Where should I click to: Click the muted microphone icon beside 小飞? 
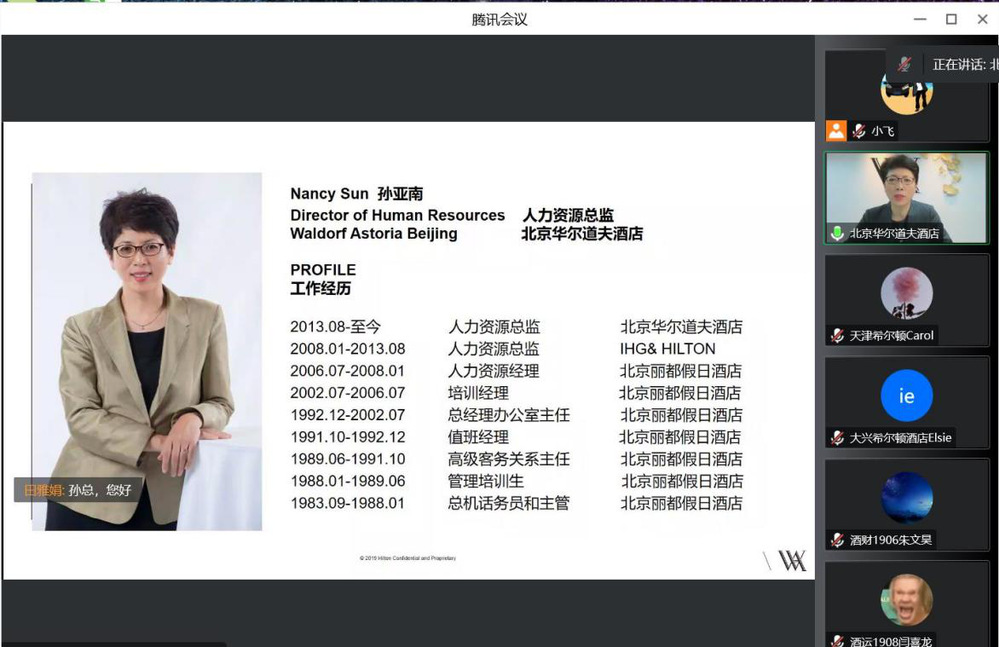(858, 131)
